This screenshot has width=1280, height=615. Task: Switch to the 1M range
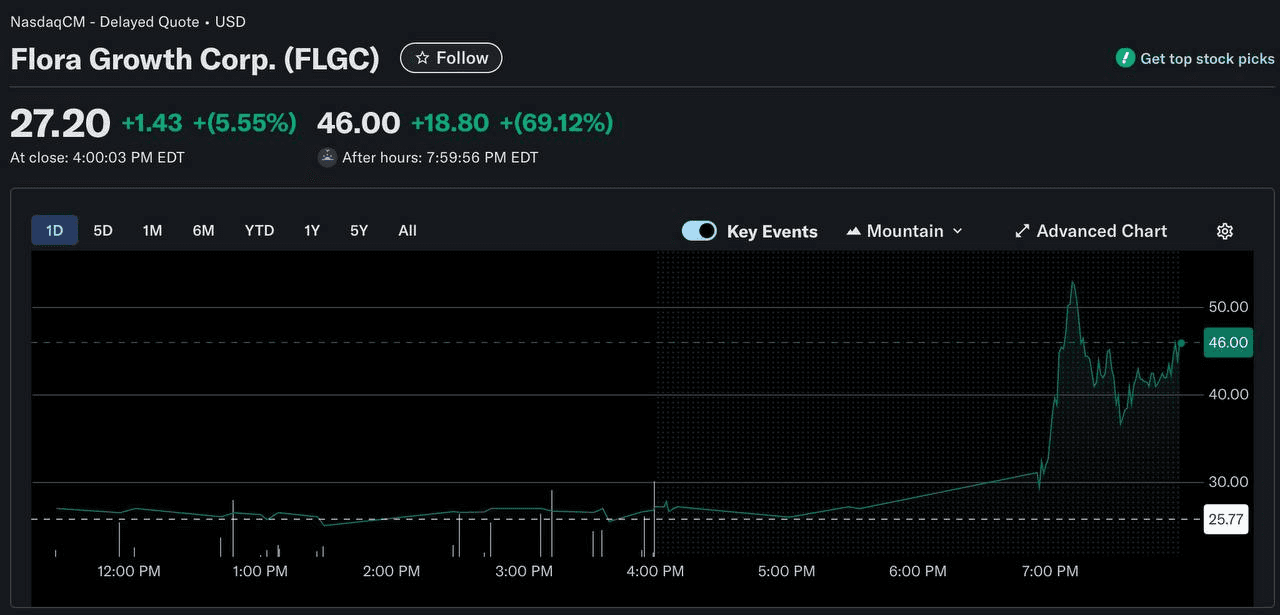point(152,231)
